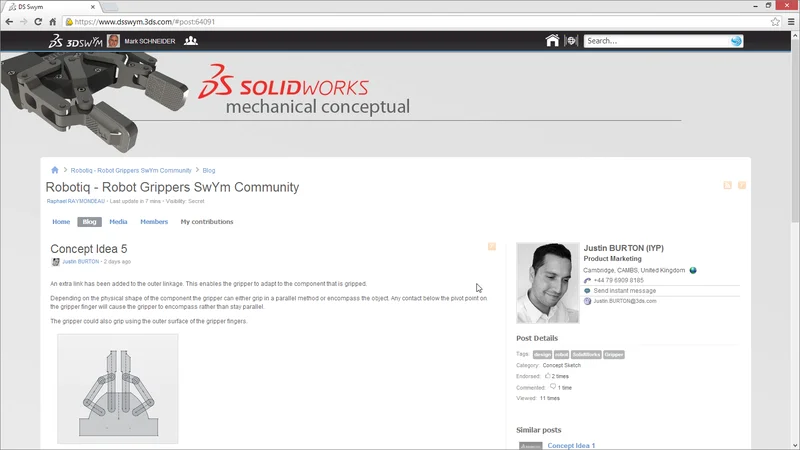Screen dimensions: 800x450
Task: Go back using the browser back arrow
Action: click(9, 21)
